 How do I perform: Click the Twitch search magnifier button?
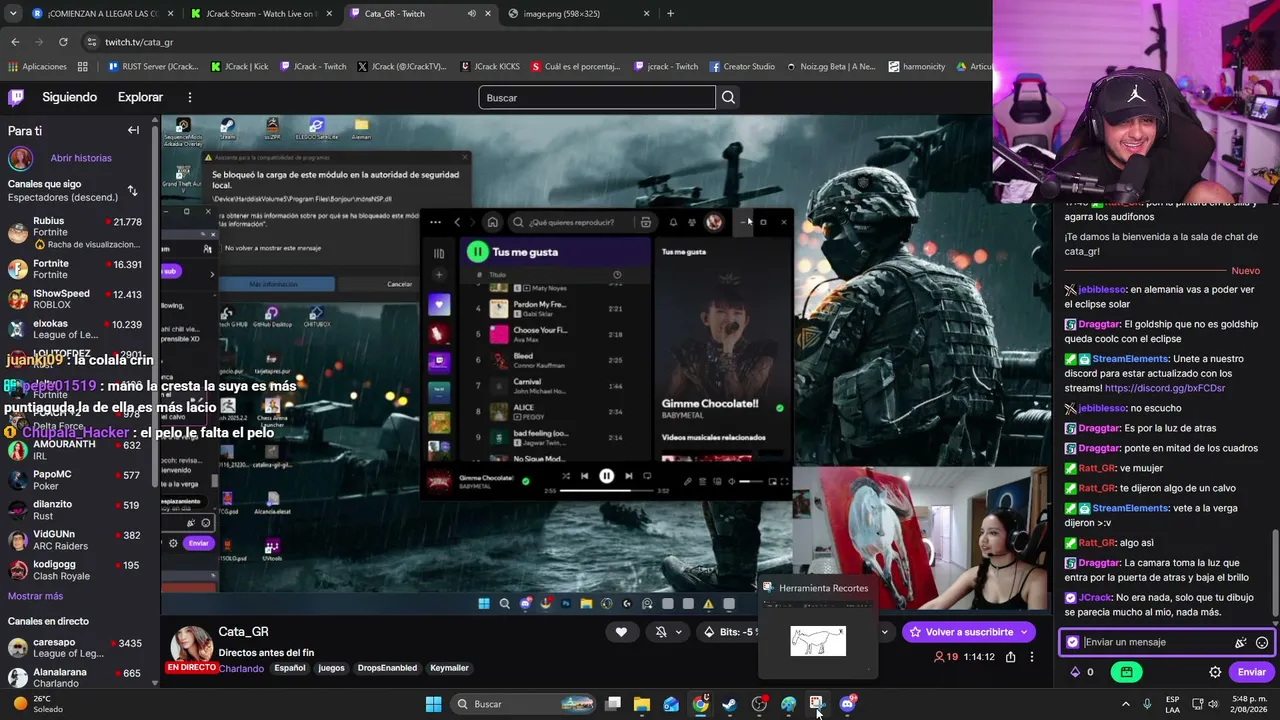[728, 97]
